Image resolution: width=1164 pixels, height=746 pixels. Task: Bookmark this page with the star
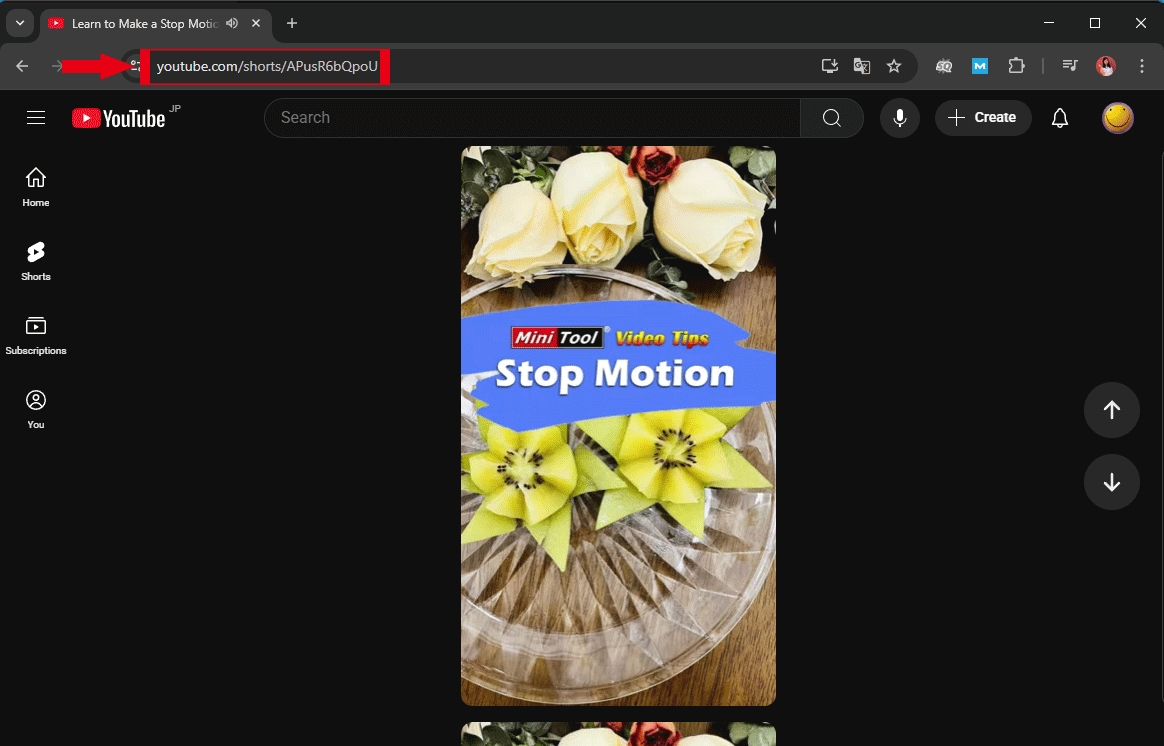(893, 66)
